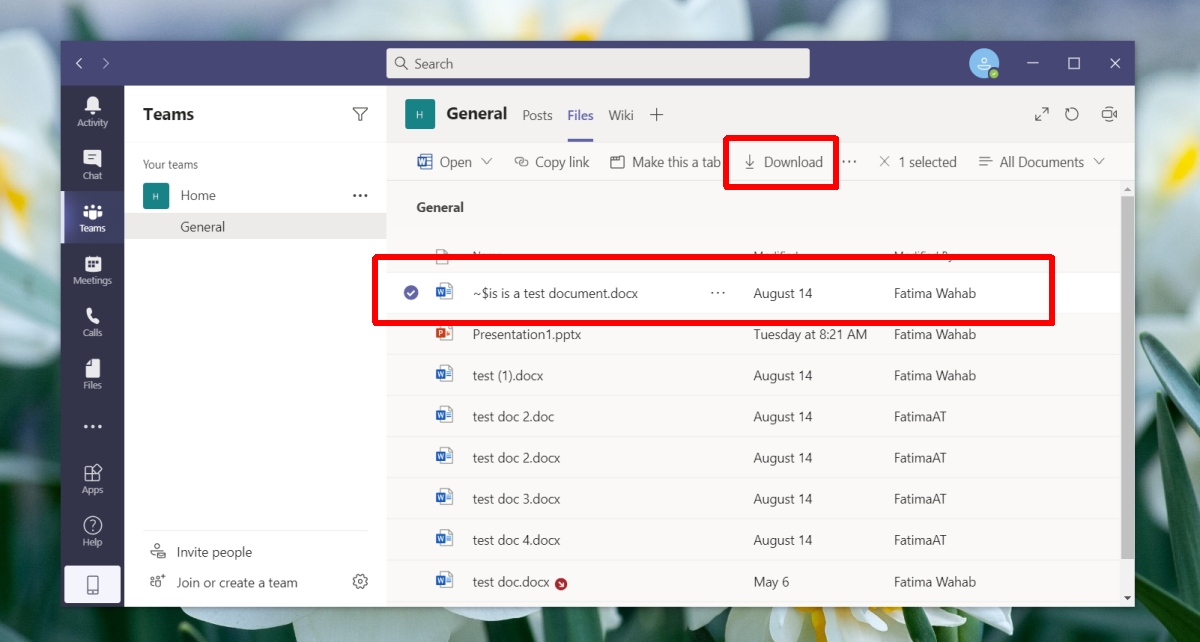Navigate back with the left arrow
This screenshot has height=642, width=1200.
[80, 63]
